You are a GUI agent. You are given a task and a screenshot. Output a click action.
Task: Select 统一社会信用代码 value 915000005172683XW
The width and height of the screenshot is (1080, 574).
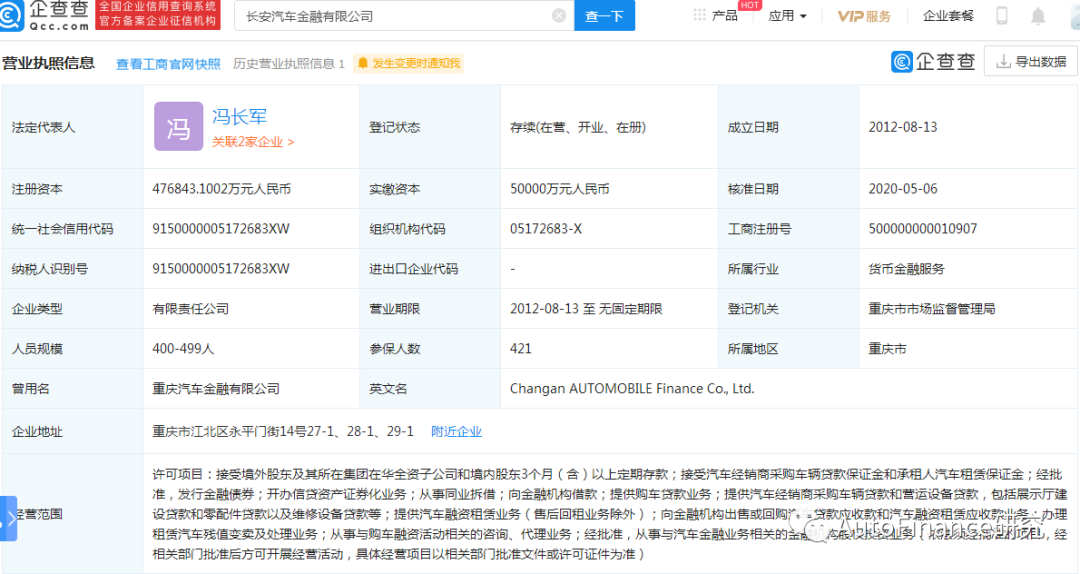pyautogui.click(x=220, y=229)
